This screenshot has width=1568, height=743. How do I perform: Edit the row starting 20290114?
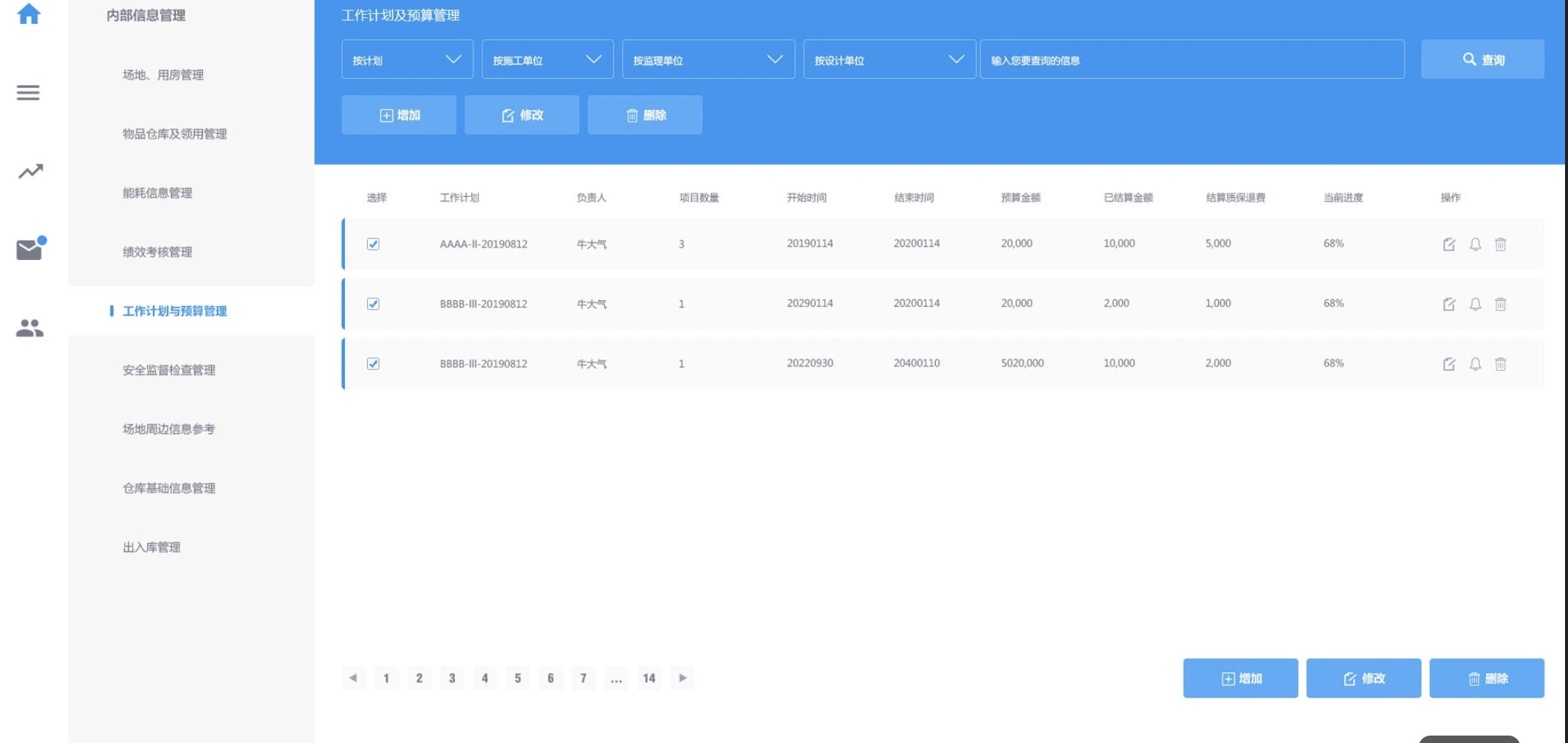tap(1449, 304)
